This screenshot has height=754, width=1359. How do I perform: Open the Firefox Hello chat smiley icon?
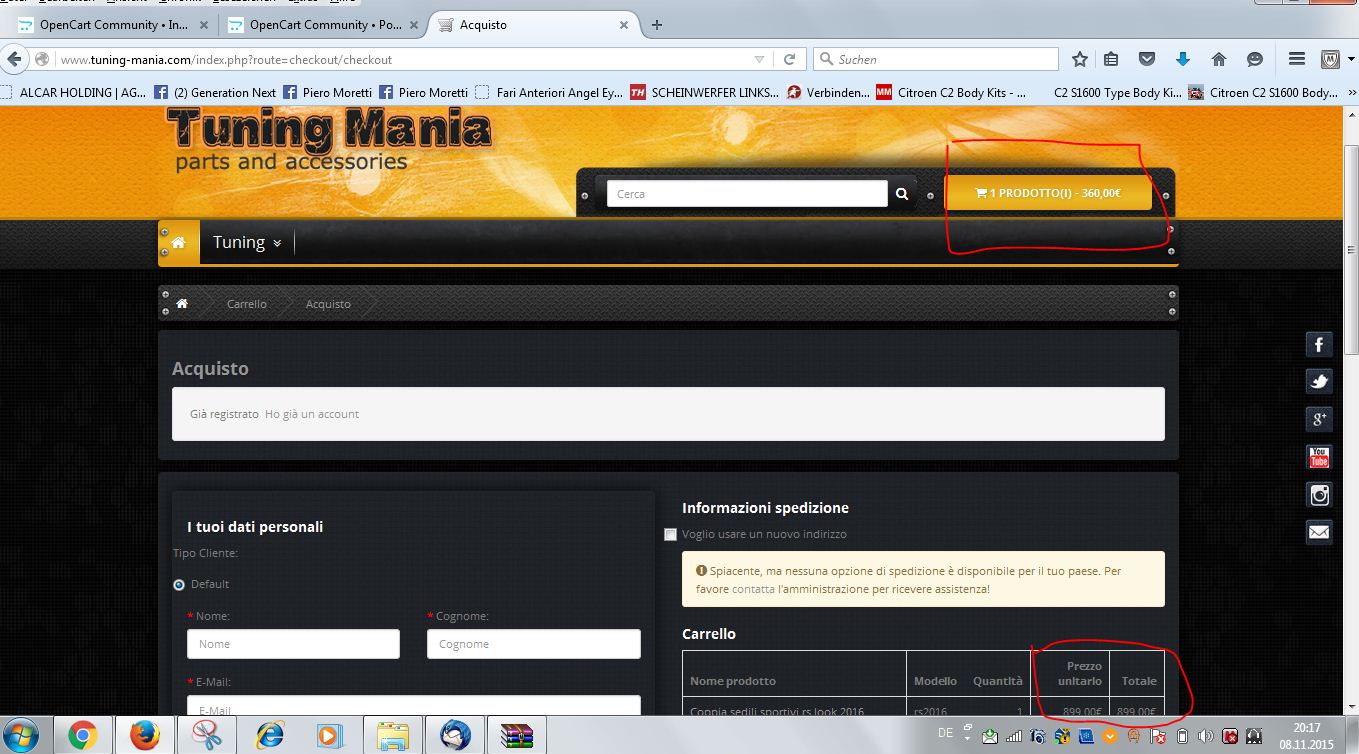click(1255, 59)
